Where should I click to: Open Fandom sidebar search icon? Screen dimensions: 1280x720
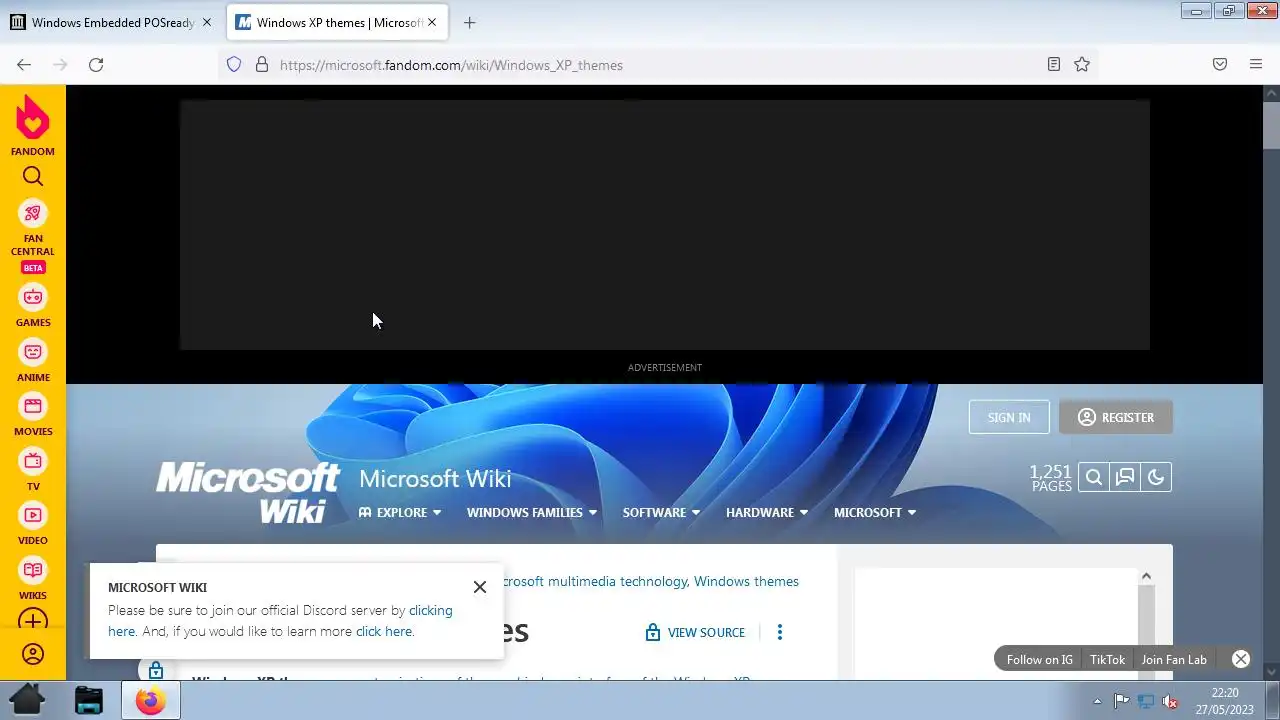coord(33,177)
